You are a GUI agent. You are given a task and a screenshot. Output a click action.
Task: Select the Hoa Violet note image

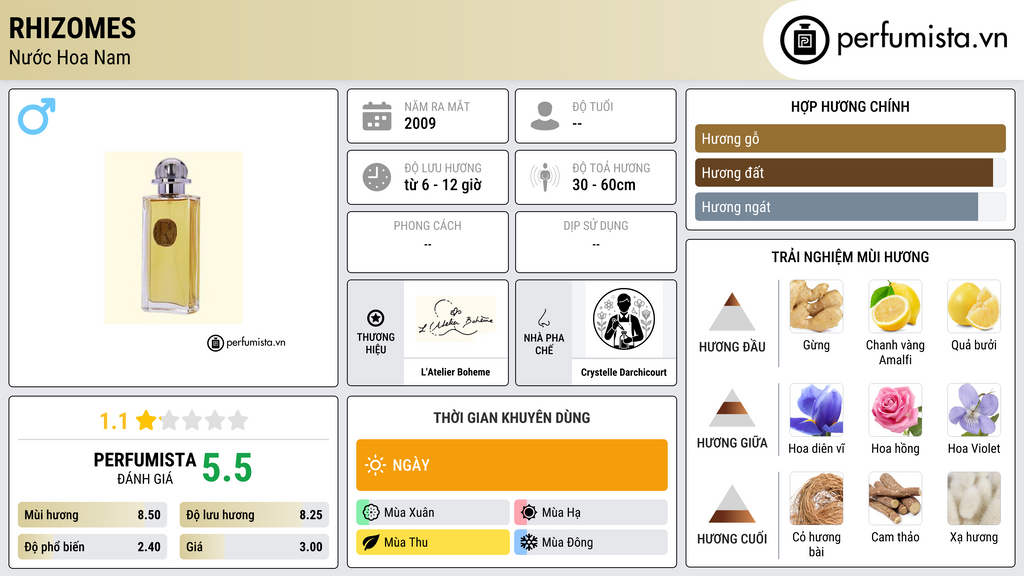974,410
